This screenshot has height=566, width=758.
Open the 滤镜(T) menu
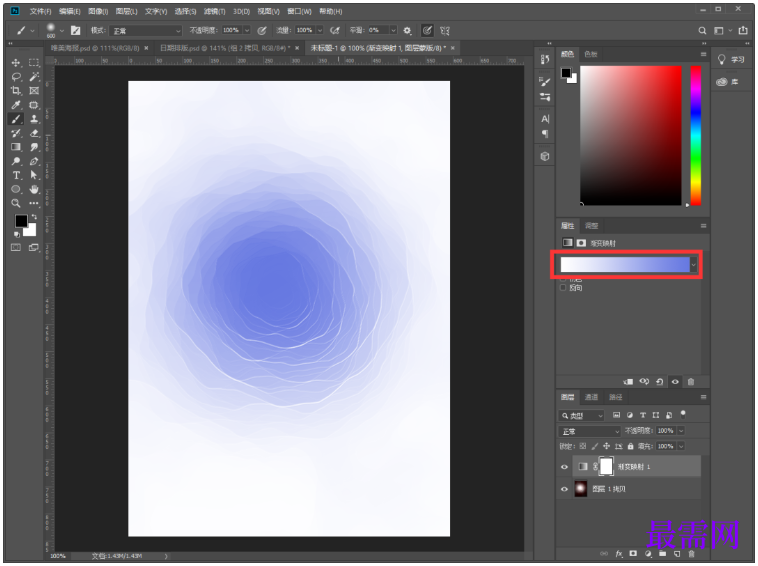(x=213, y=11)
